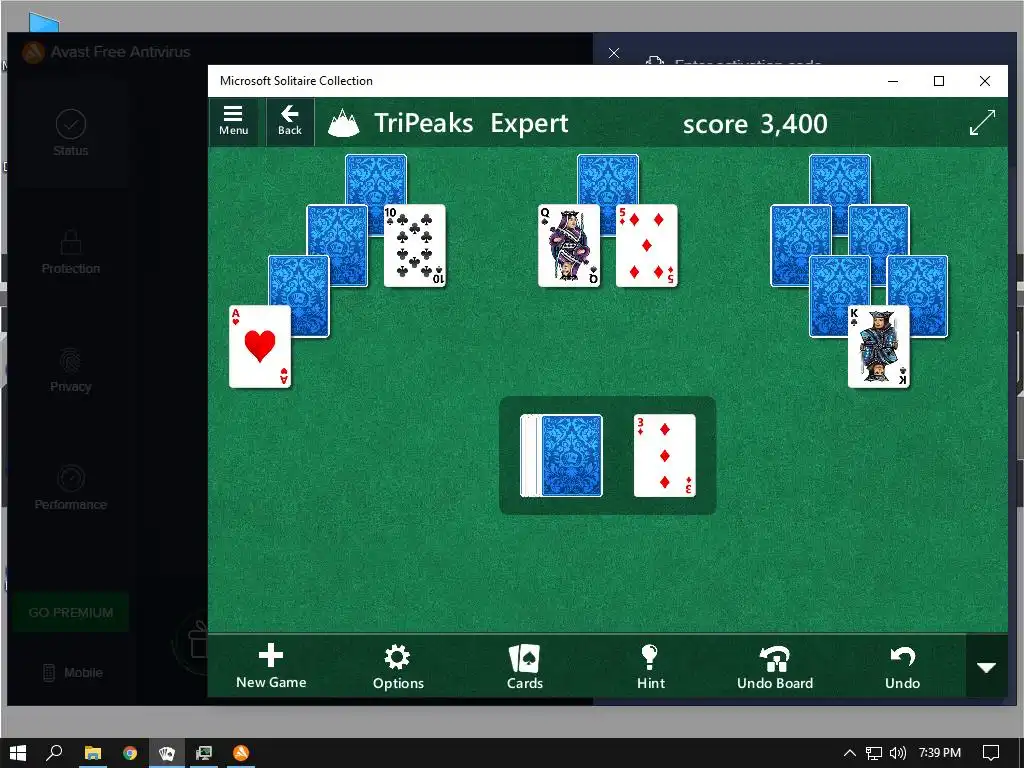Image resolution: width=1024 pixels, height=768 pixels.
Task: Click GO PREMIUM in Avast window
Action: pyautogui.click(x=71, y=613)
